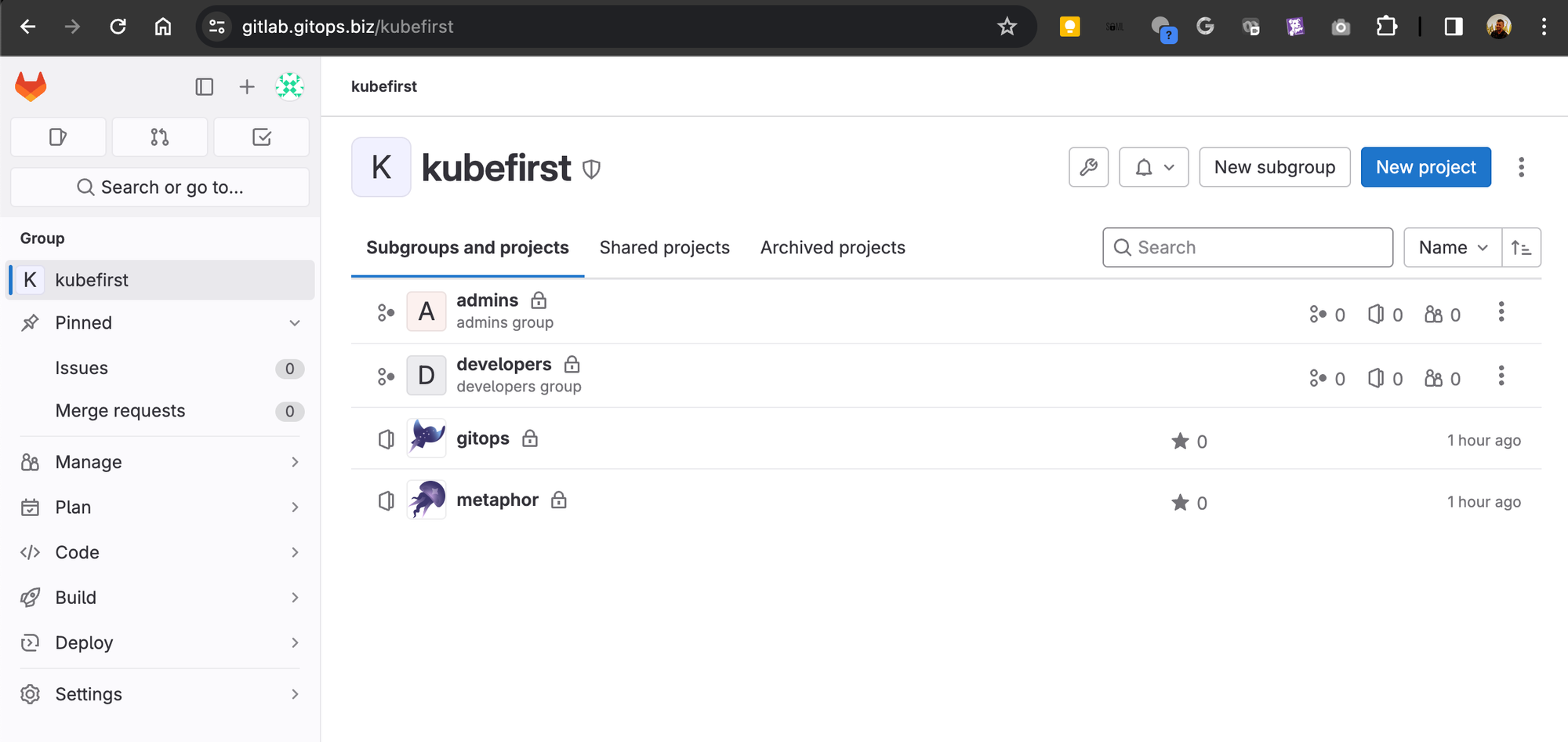Open the Name sort dropdown

tap(1453, 248)
